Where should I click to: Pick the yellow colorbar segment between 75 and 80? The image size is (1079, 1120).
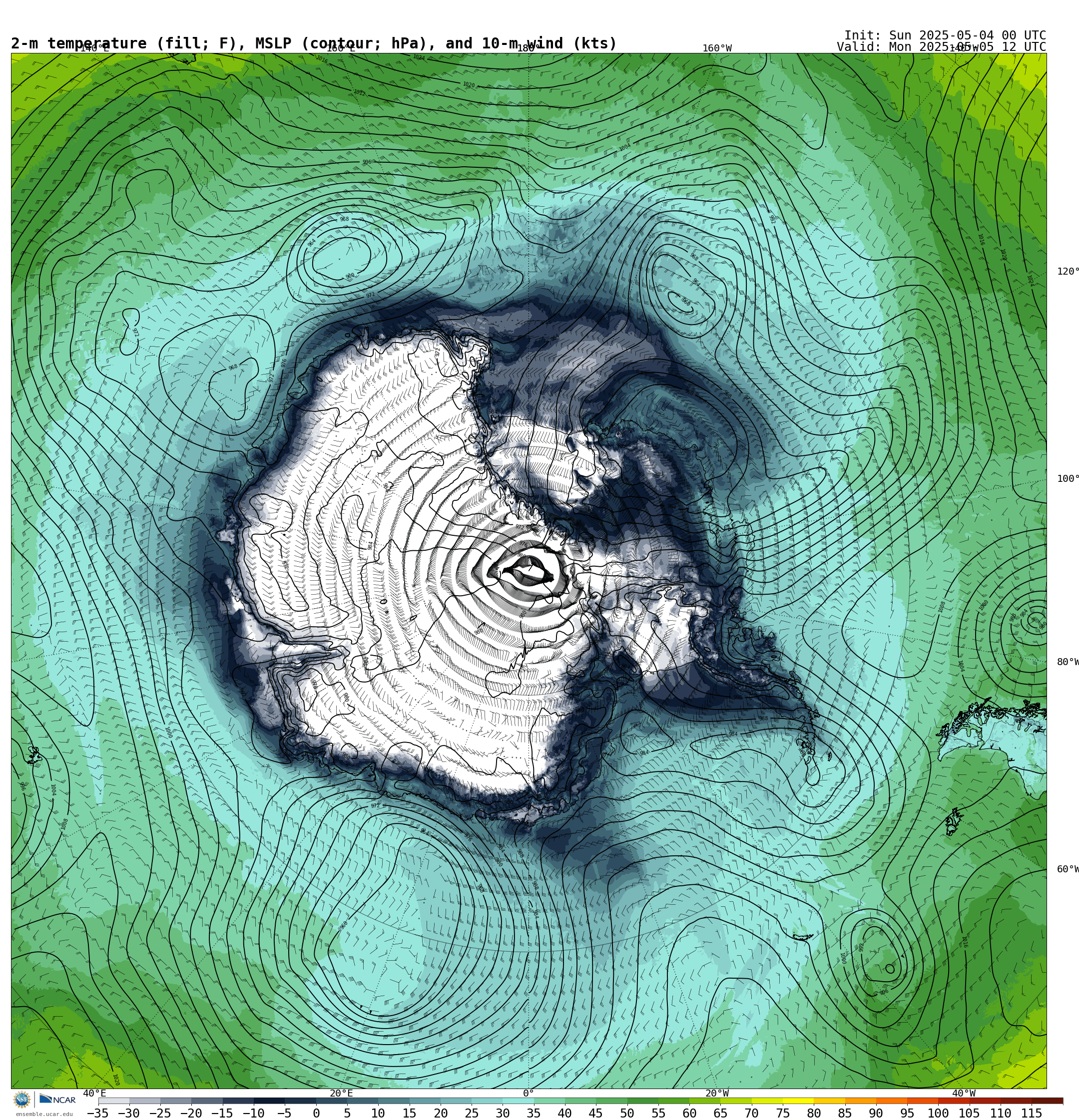click(x=798, y=1101)
